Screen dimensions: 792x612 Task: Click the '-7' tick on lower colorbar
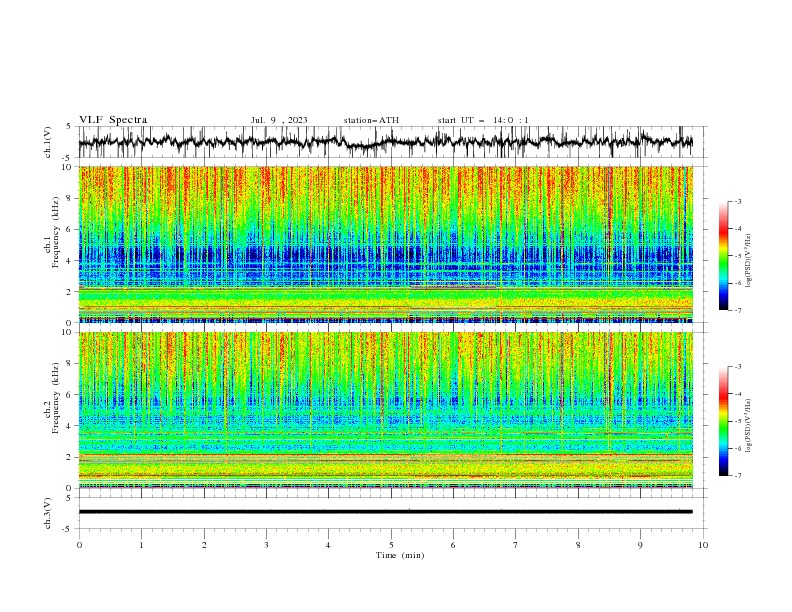click(x=737, y=476)
